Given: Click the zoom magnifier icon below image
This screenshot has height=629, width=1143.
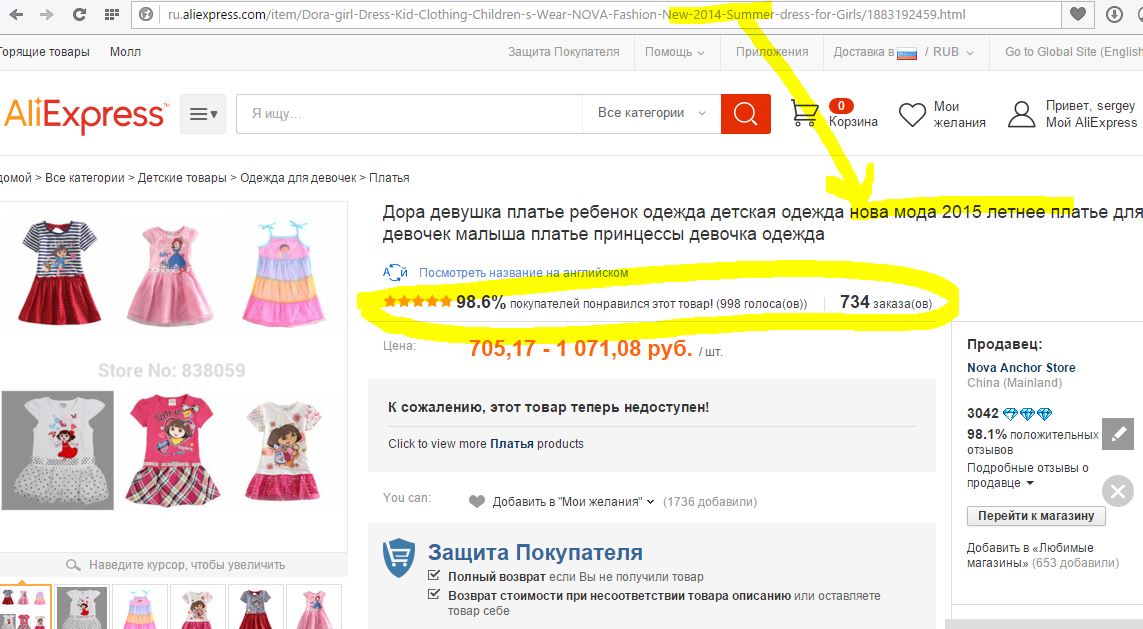Looking at the screenshot, I should tap(73, 565).
